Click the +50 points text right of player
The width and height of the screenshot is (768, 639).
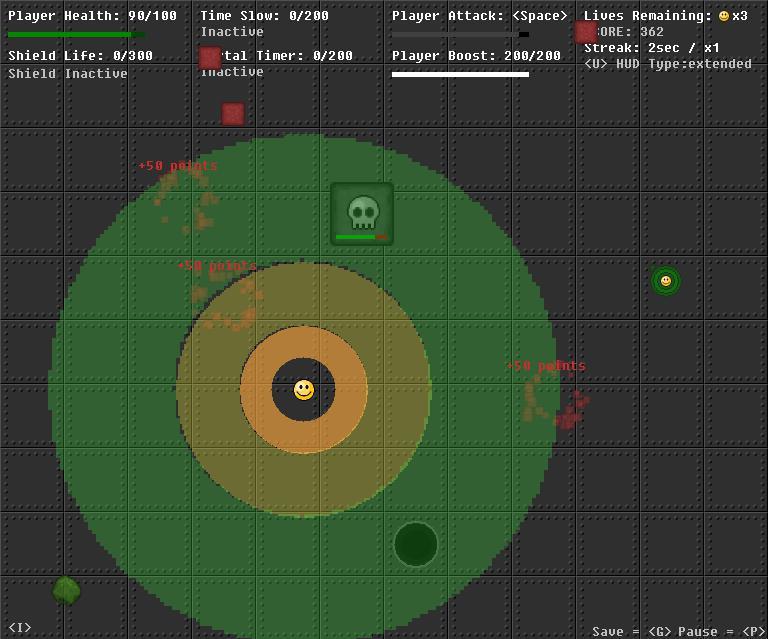546,366
